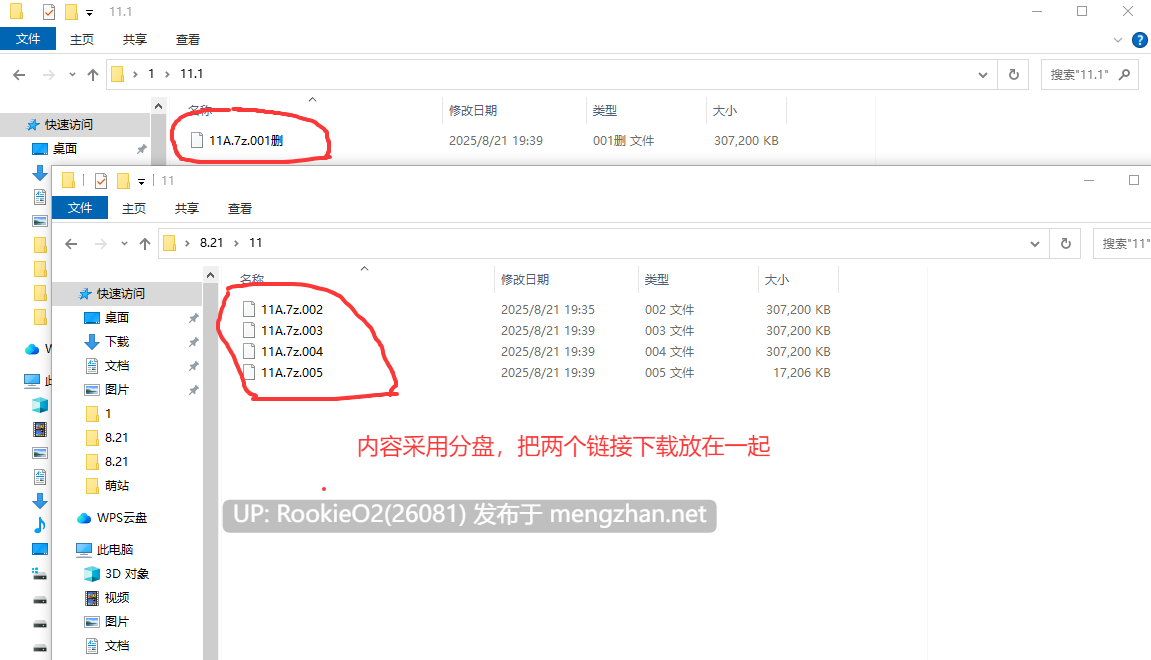Select 快速访问 in the 11.1 window sidebar
The height and width of the screenshot is (660, 1151).
click(69, 125)
